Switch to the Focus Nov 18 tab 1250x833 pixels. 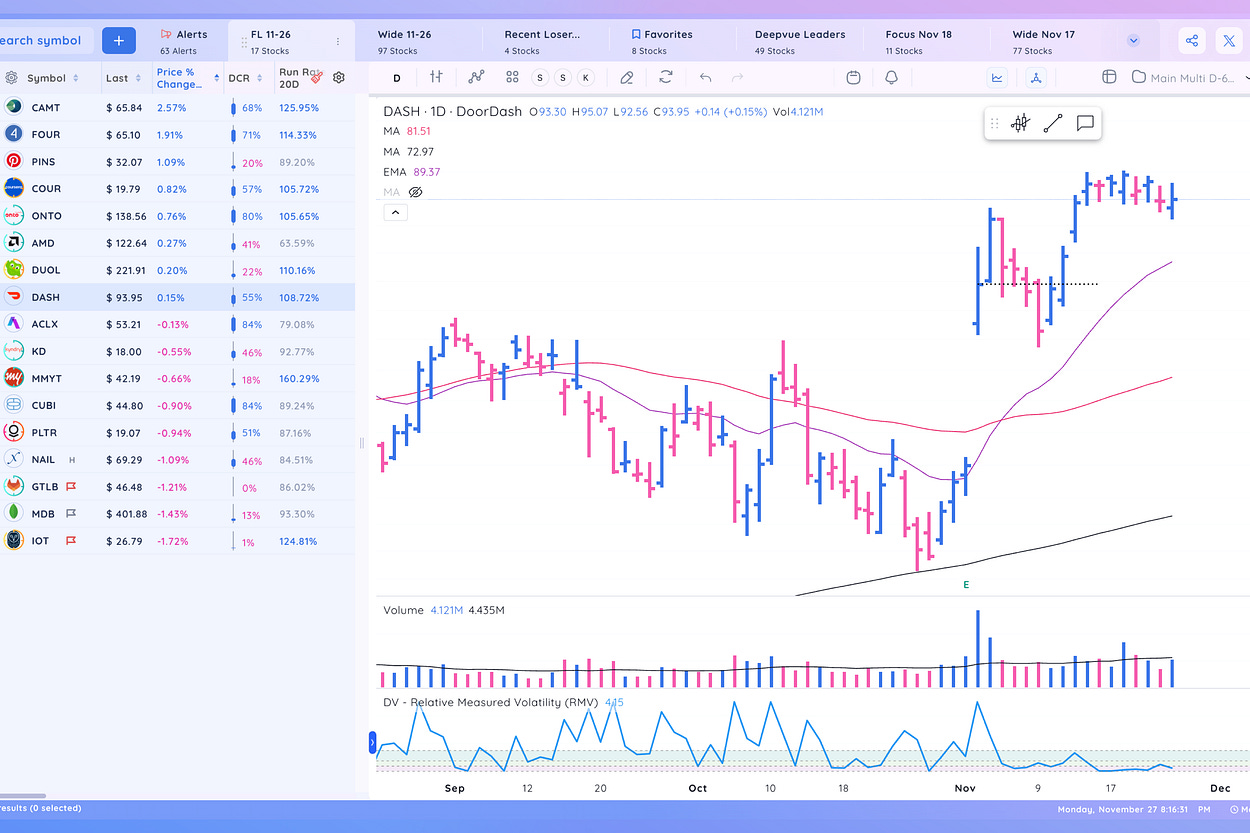[x=918, y=41]
